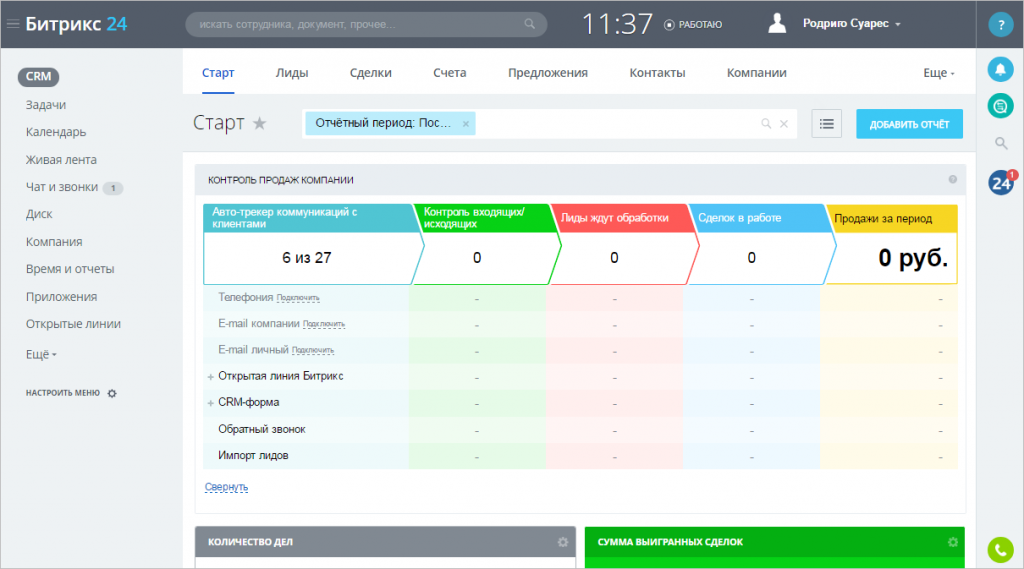Image resolution: width=1024 pixels, height=569 pixels.
Task: Click the Свернуть link
Action: (226, 487)
